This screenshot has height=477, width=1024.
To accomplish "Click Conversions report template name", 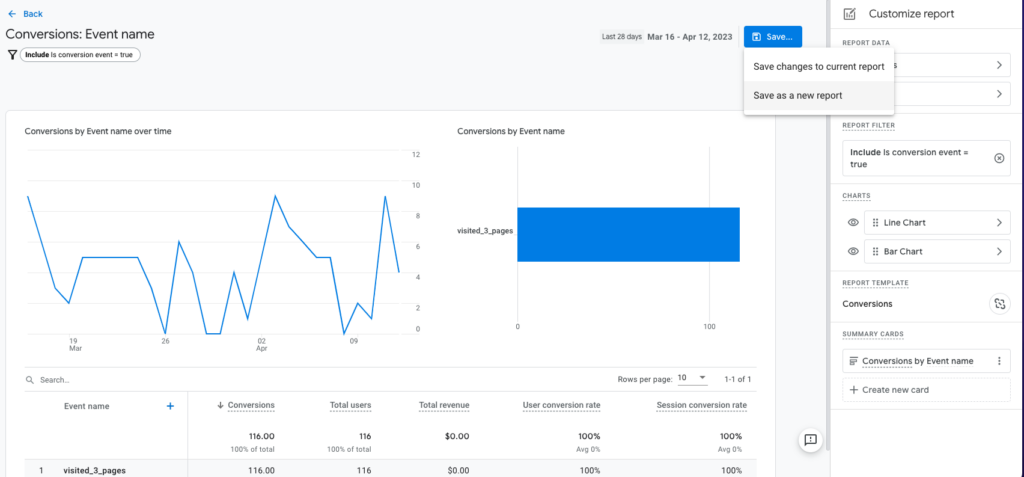I will pyautogui.click(x=867, y=304).
